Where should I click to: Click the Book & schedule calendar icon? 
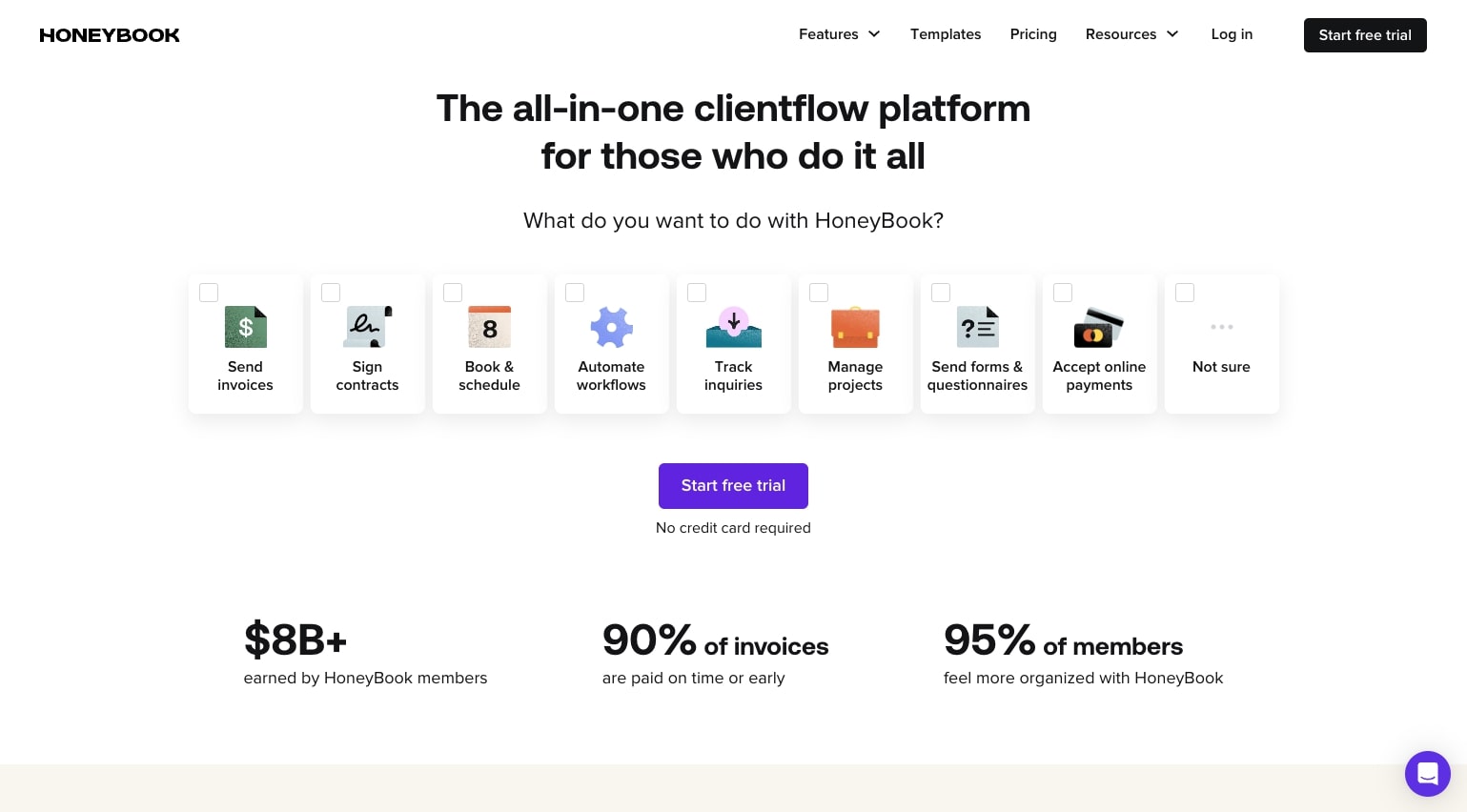click(x=490, y=327)
